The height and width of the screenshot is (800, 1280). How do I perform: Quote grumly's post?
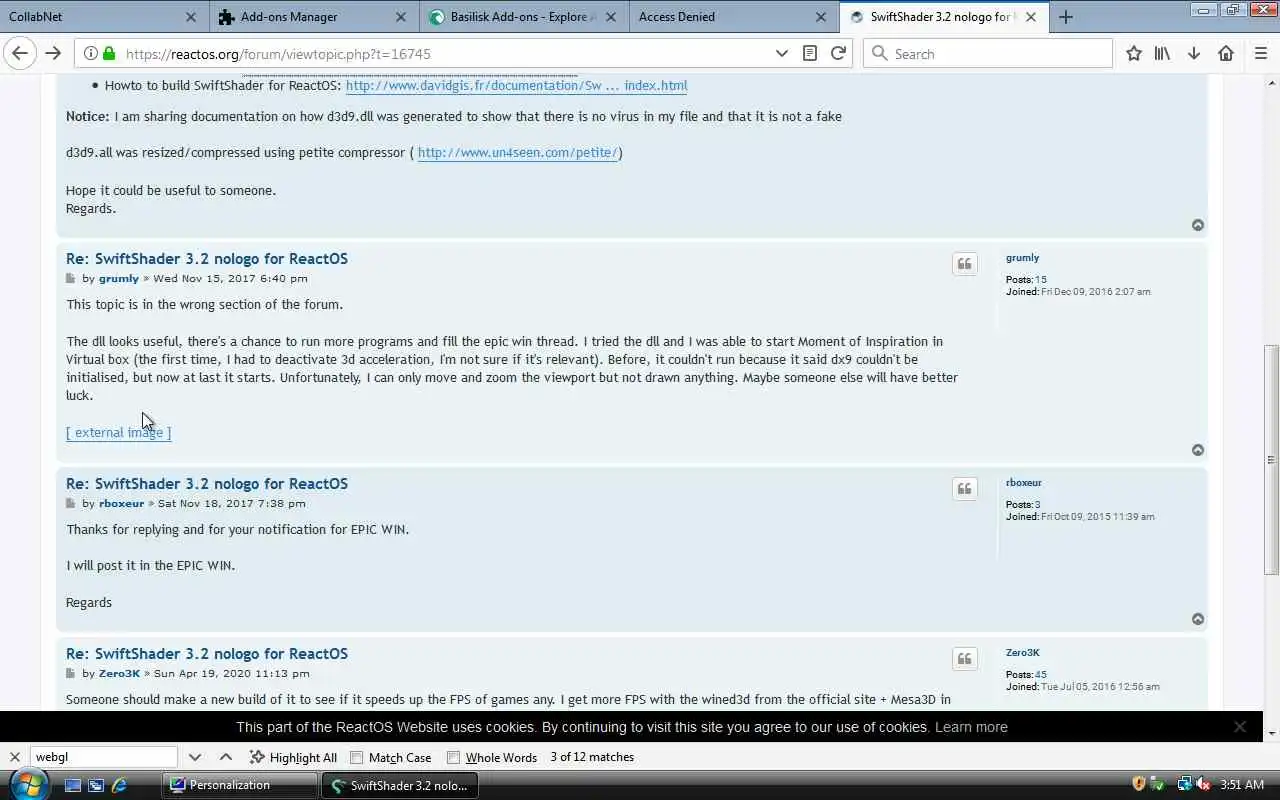[x=965, y=264]
